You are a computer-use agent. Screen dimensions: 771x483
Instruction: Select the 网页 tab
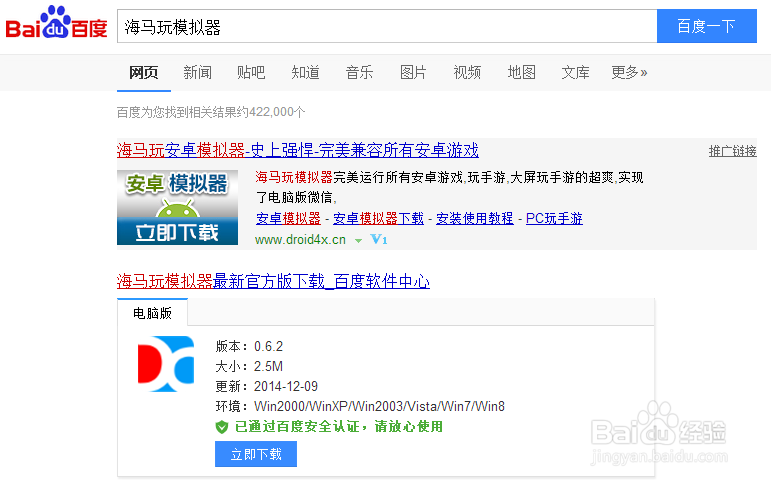pos(144,73)
